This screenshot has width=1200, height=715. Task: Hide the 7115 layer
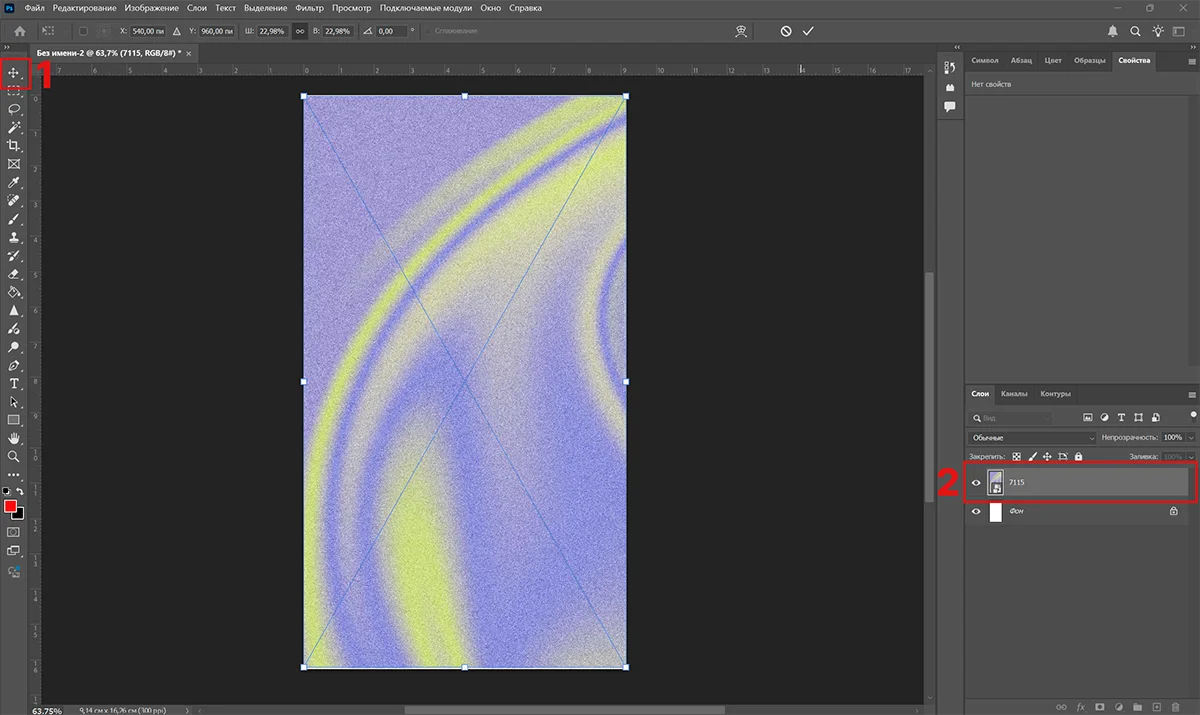[x=977, y=482]
